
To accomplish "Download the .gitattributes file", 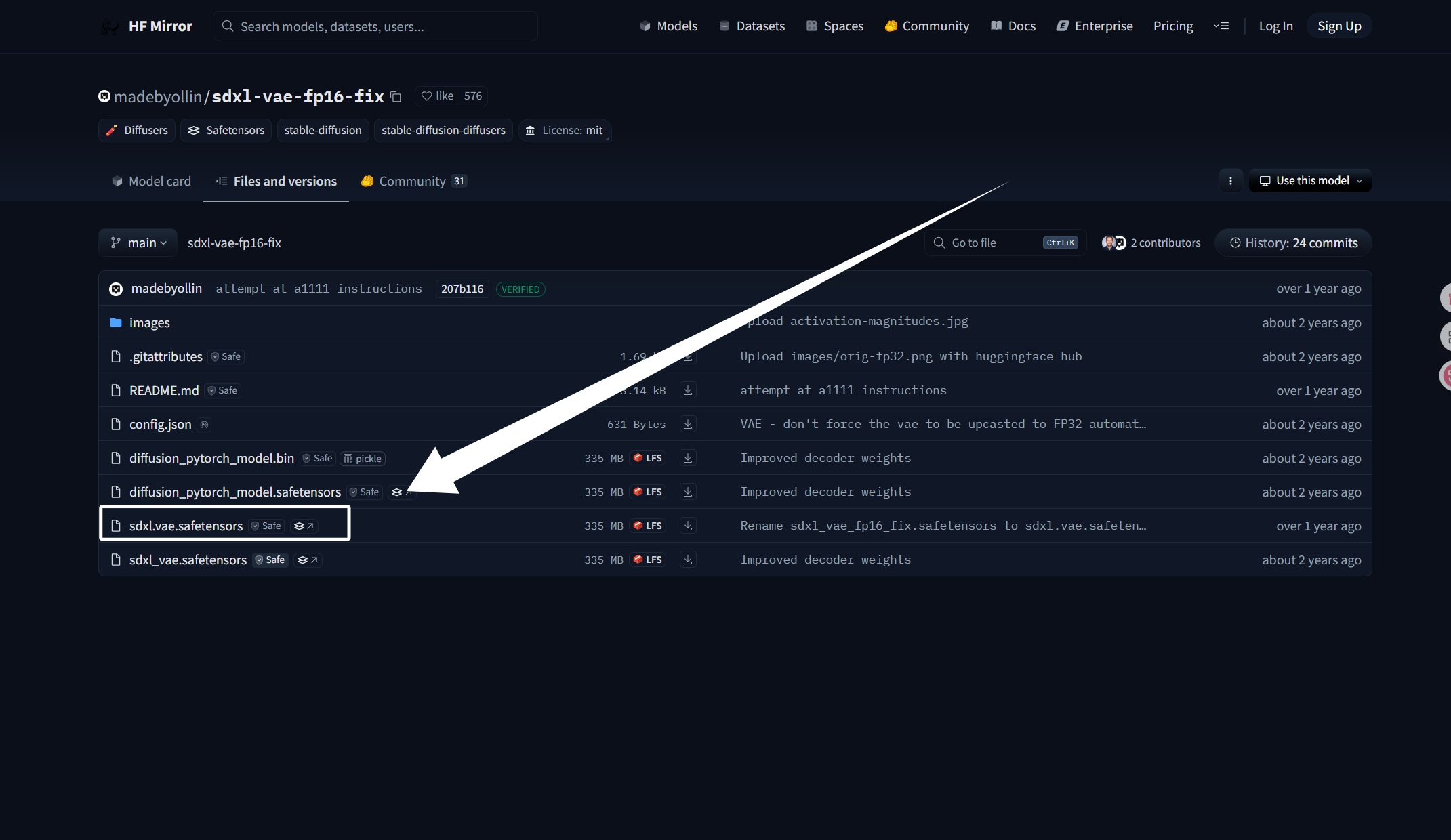I will pos(688,356).
